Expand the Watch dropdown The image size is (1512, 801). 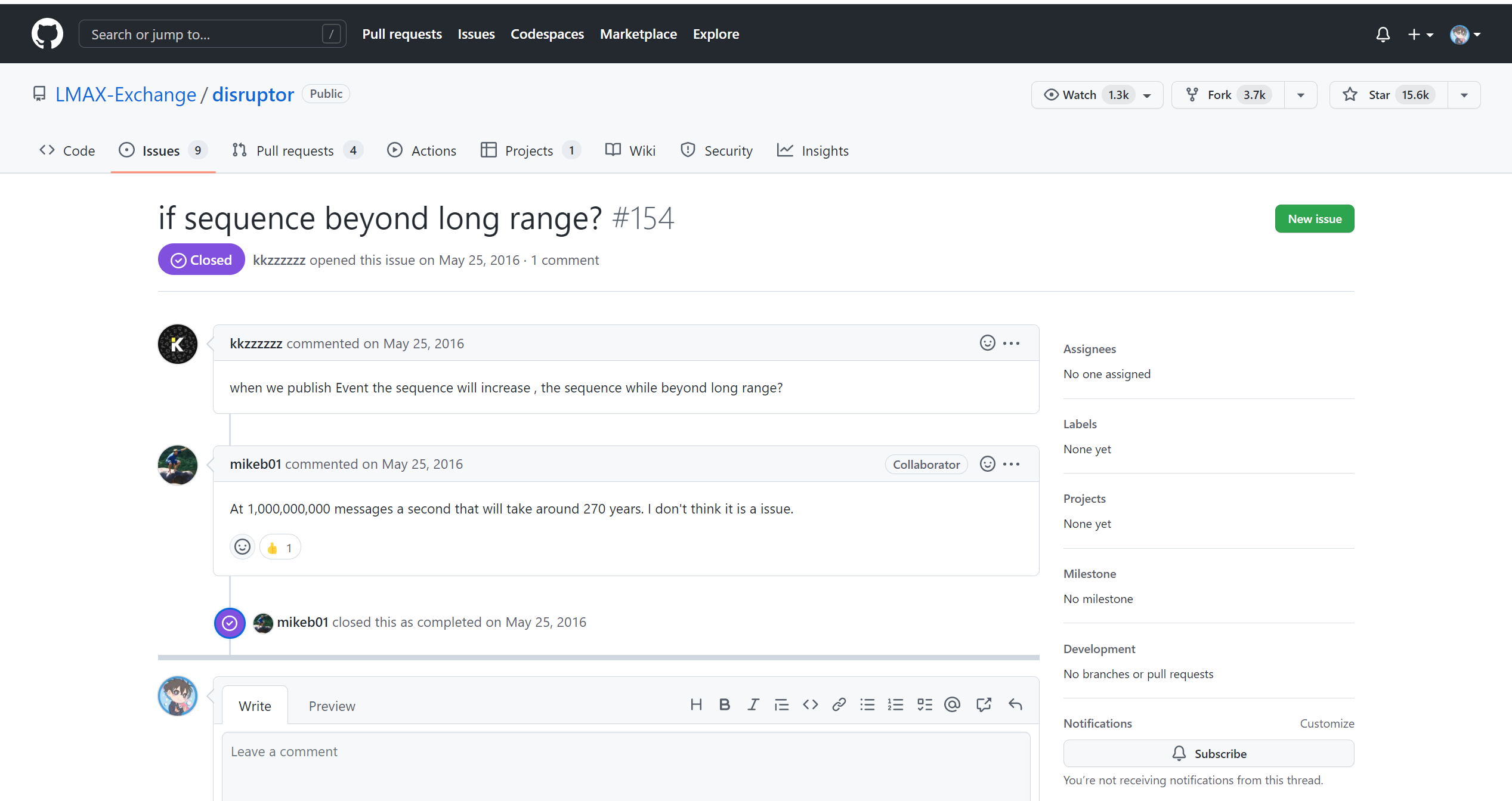click(x=1097, y=95)
